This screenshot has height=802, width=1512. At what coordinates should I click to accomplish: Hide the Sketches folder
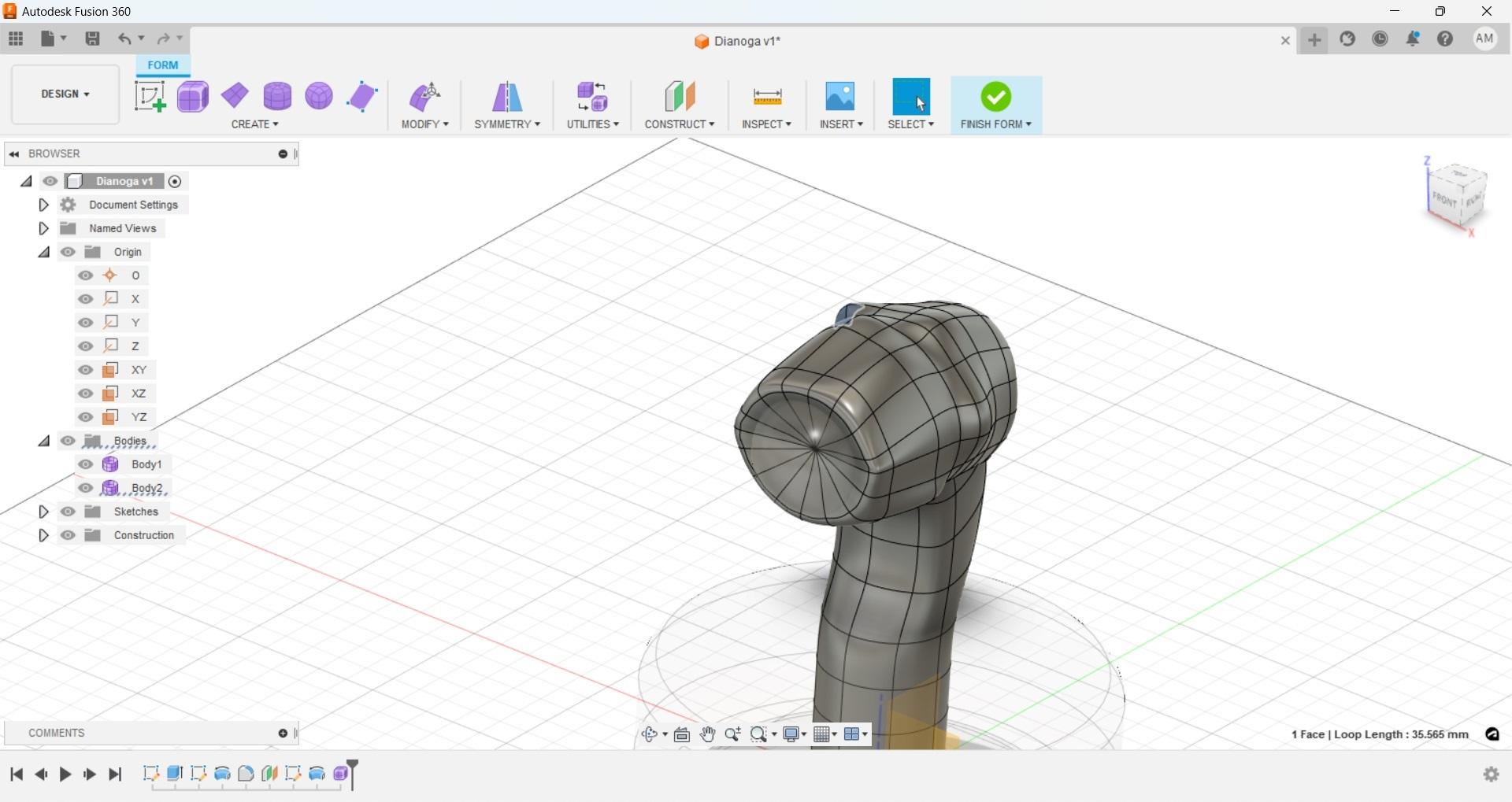68,512
